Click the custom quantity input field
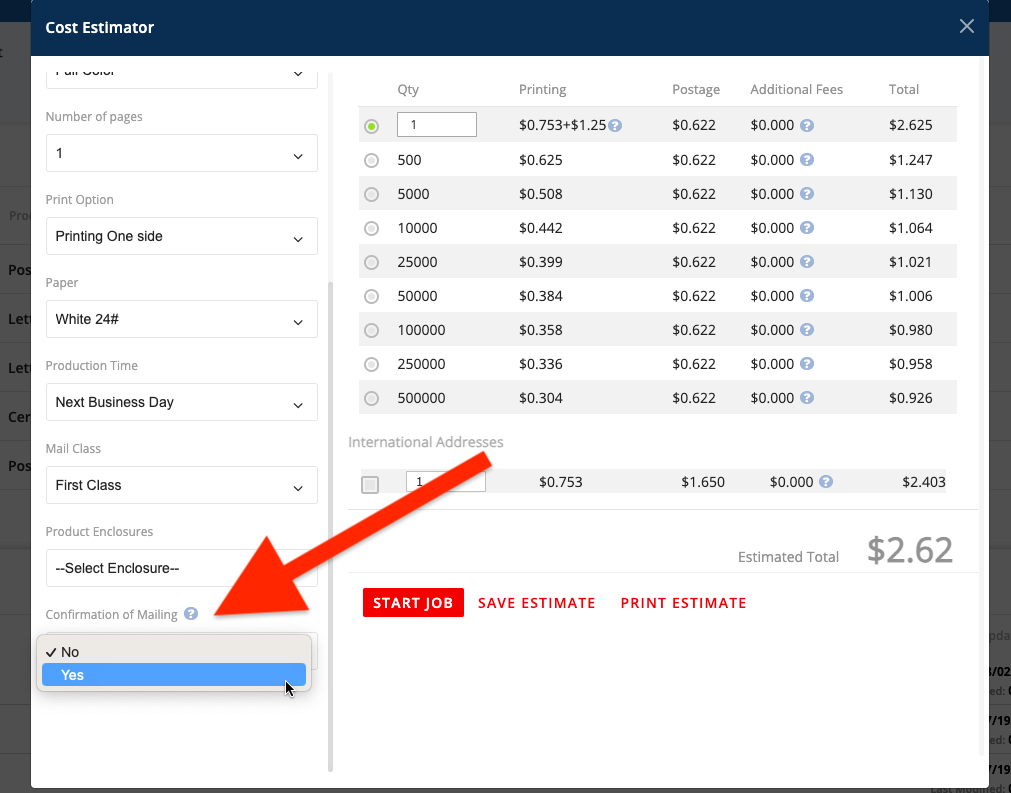1011x793 pixels. pyautogui.click(x=437, y=125)
